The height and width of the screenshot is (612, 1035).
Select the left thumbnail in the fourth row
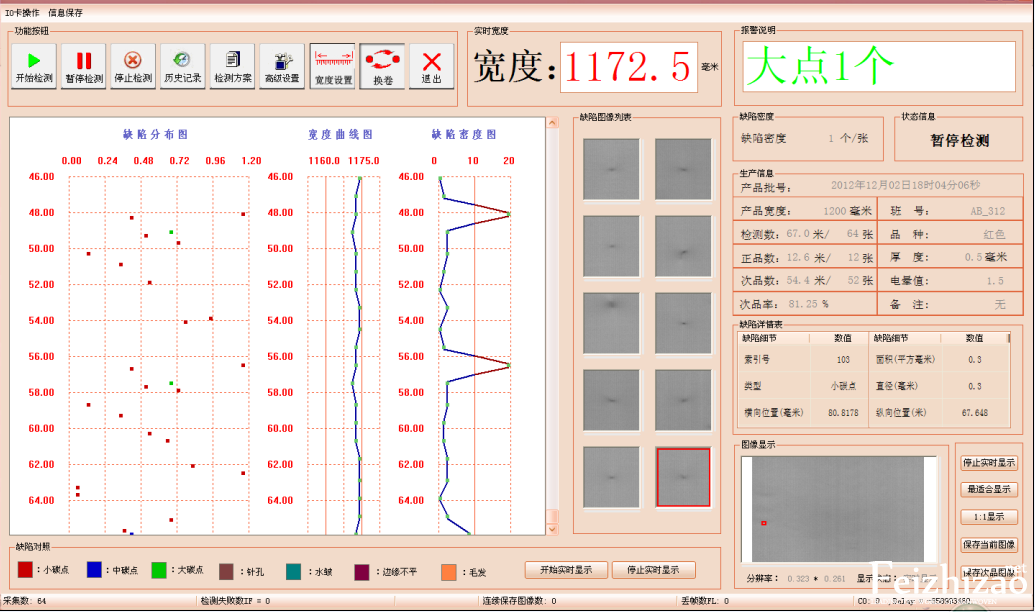[x=611, y=400]
